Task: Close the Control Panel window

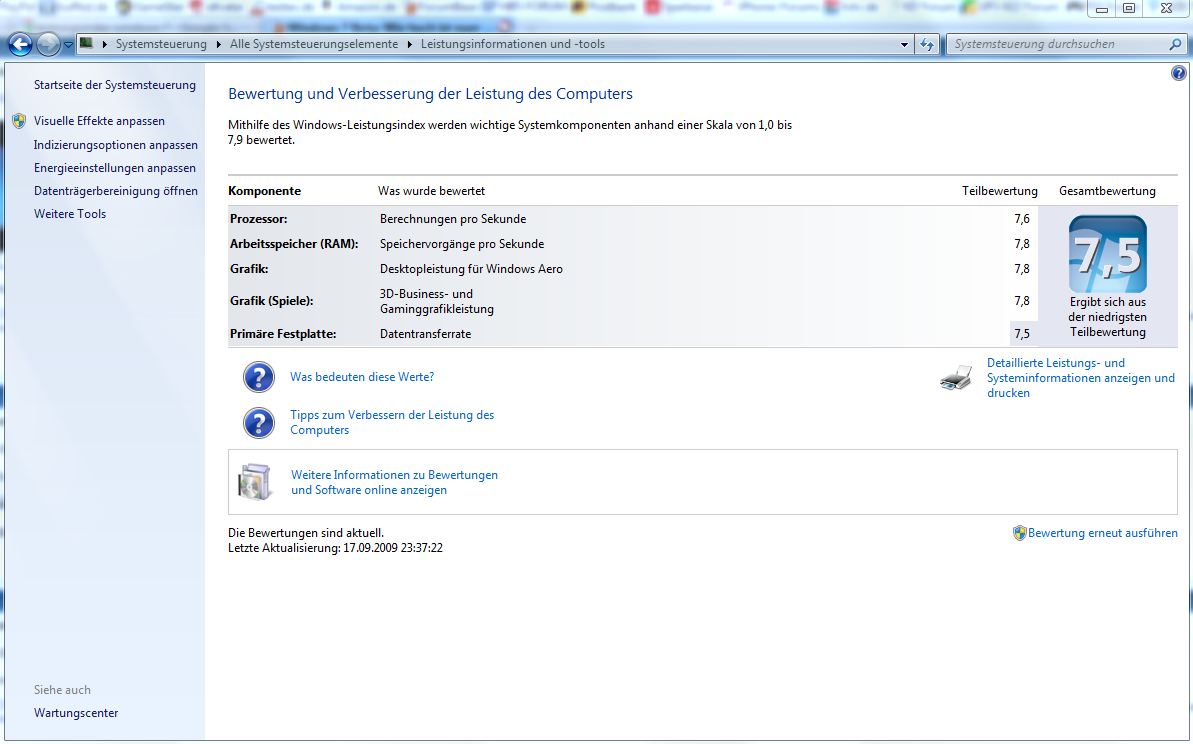Action: pyautogui.click(x=1166, y=8)
